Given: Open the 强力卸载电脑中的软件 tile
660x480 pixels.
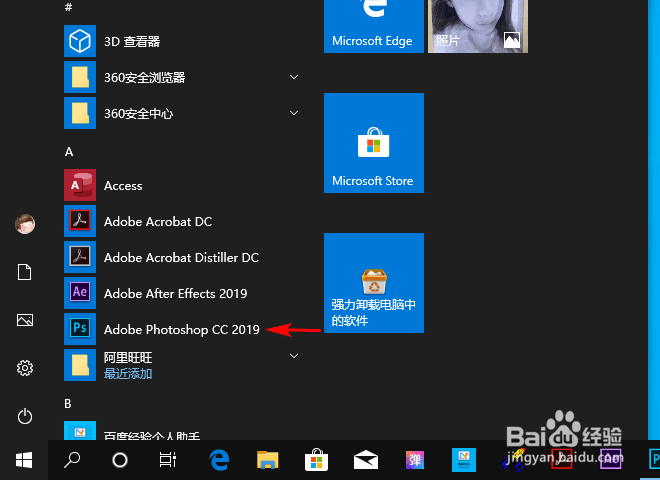Looking at the screenshot, I should click(374, 283).
